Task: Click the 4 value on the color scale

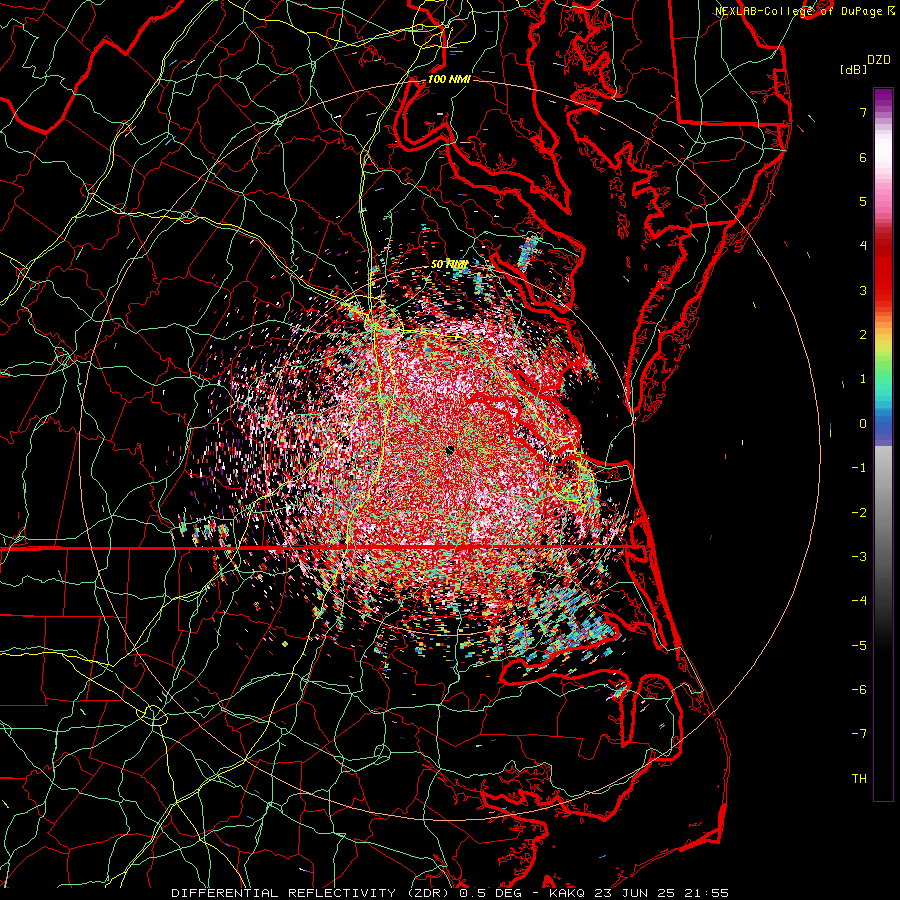Action: (x=863, y=246)
